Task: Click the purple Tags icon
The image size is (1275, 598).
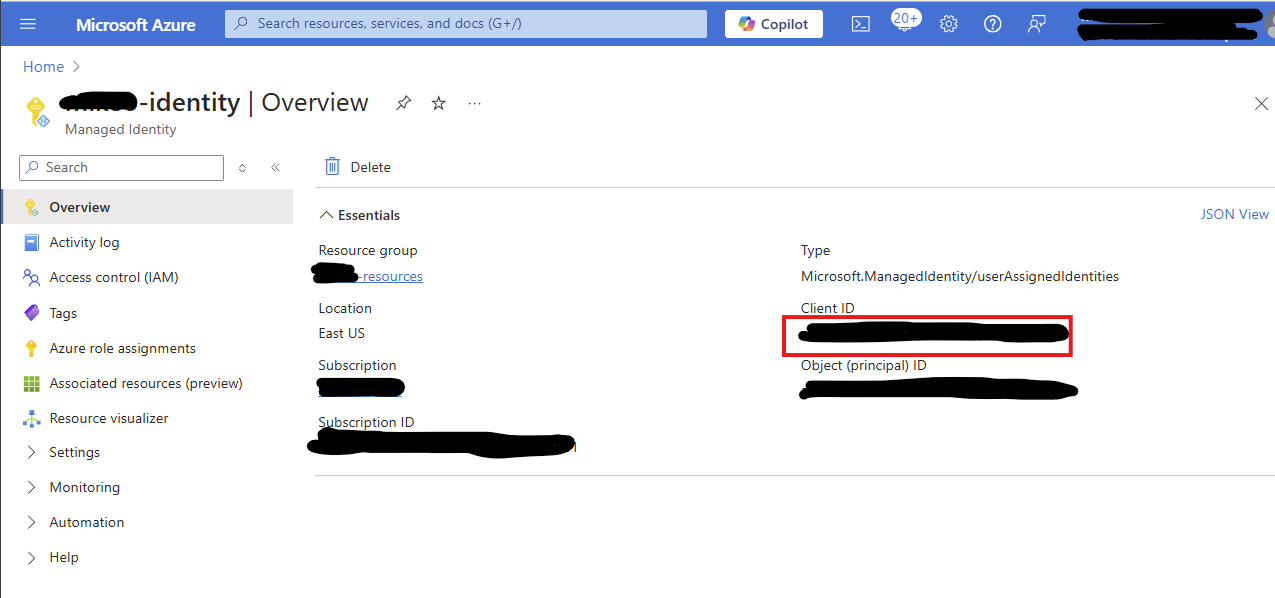Action: point(31,313)
